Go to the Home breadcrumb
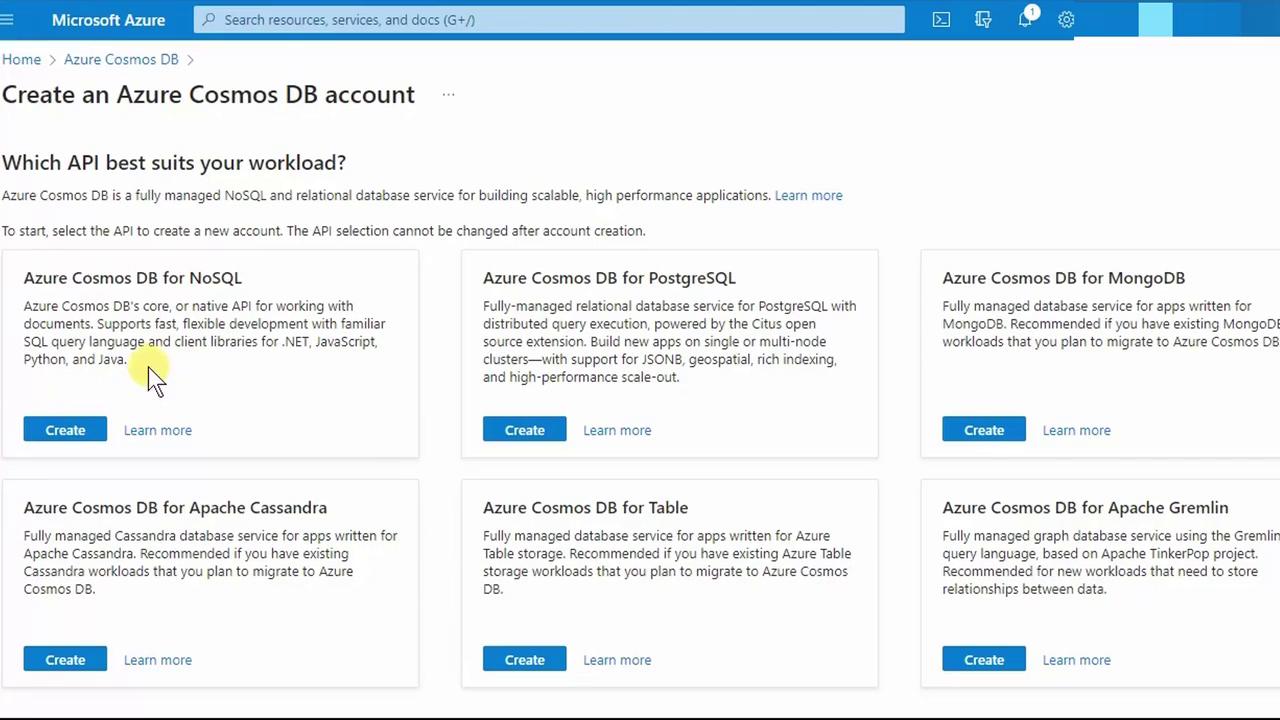This screenshot has width=1280, height=720. 21,59
